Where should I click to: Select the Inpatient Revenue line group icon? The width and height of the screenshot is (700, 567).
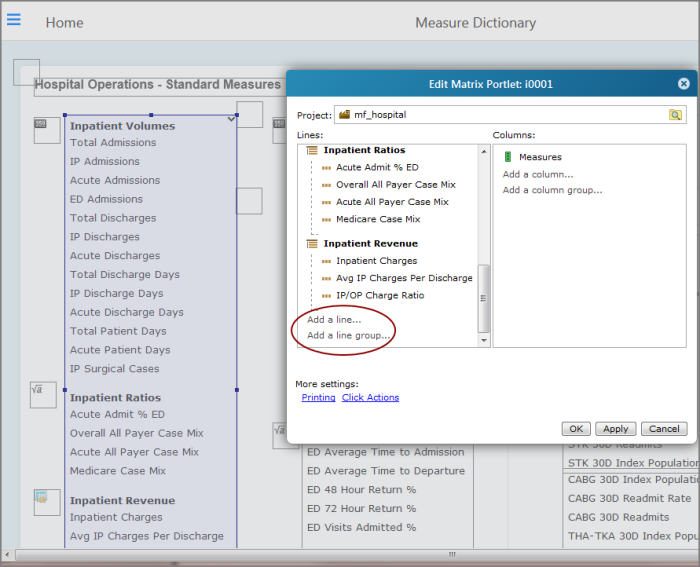[312, 244]
